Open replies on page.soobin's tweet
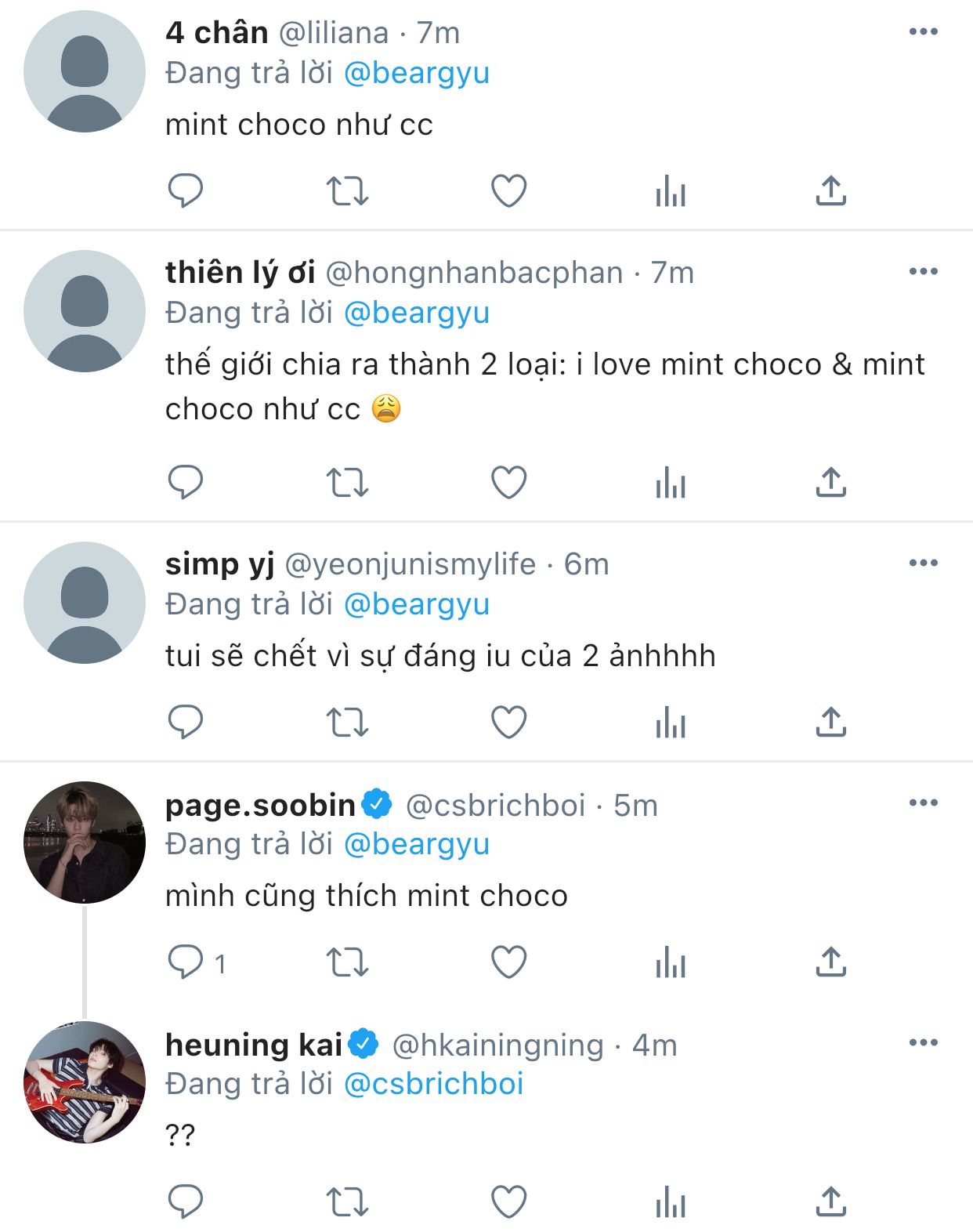 (x=186, y=962)
